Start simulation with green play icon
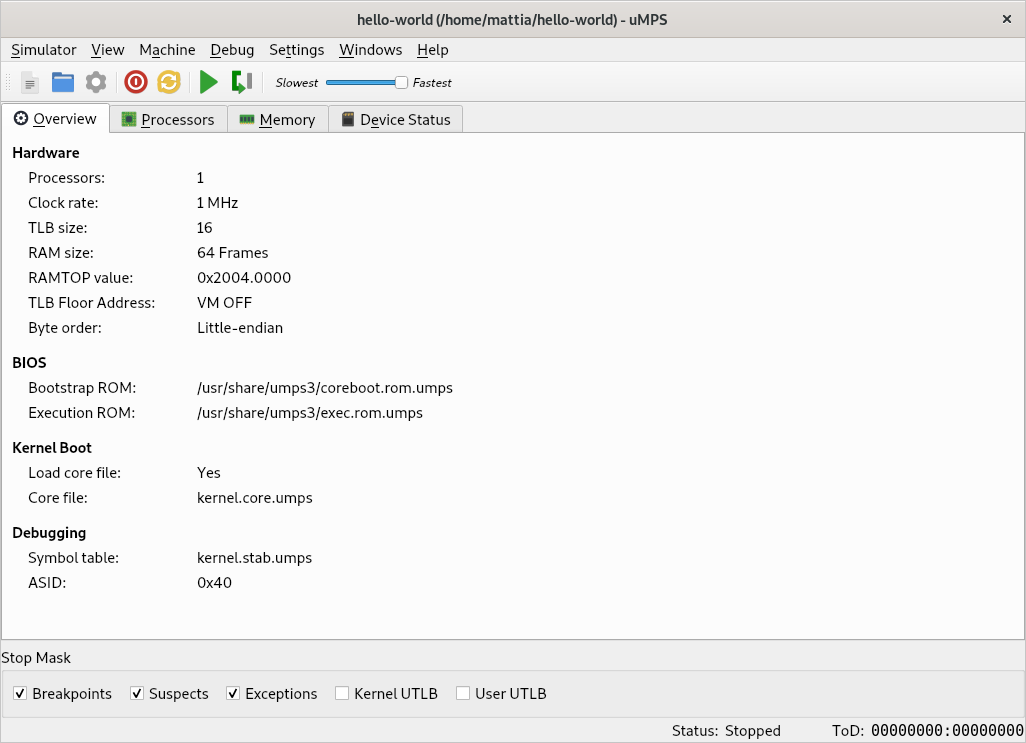The width and height of the screenshot is (1026, 743). click(x=208, y=83)
